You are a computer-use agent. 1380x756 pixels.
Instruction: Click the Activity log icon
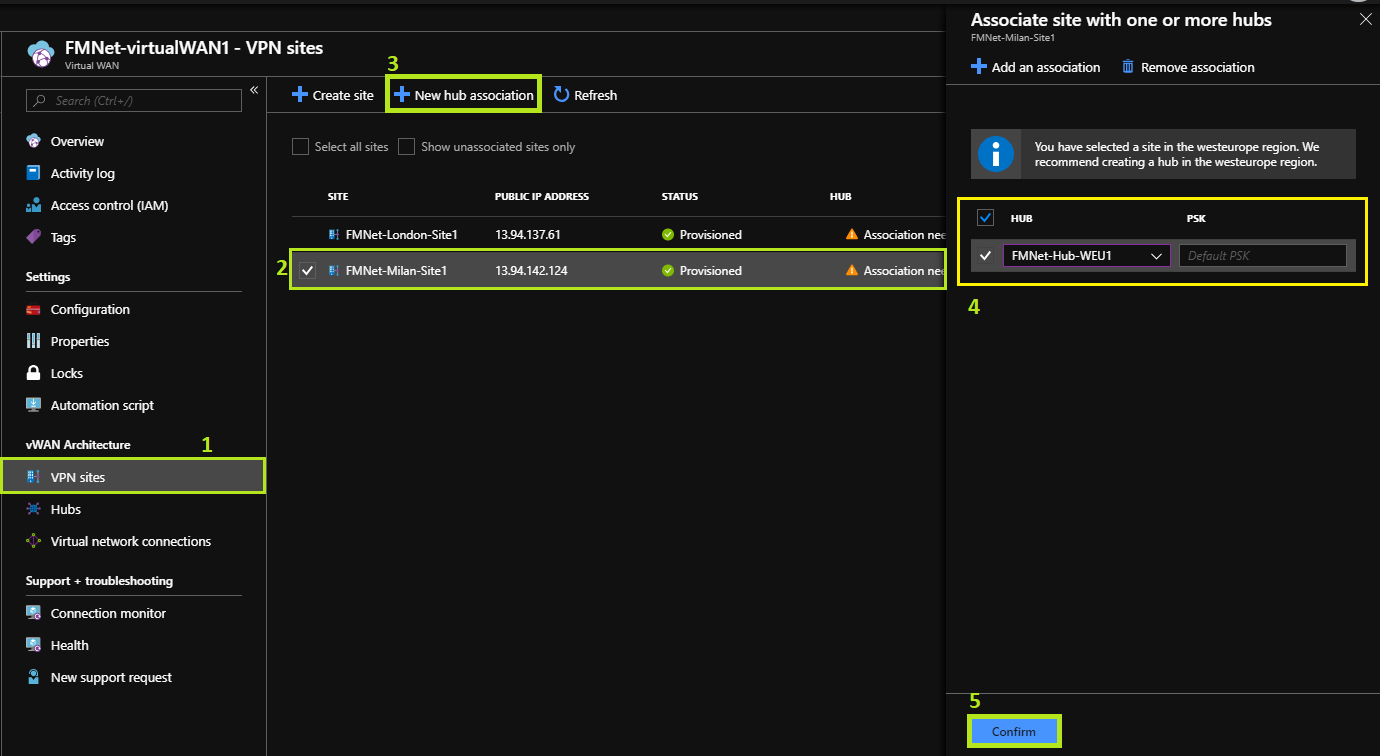[34, 173]
